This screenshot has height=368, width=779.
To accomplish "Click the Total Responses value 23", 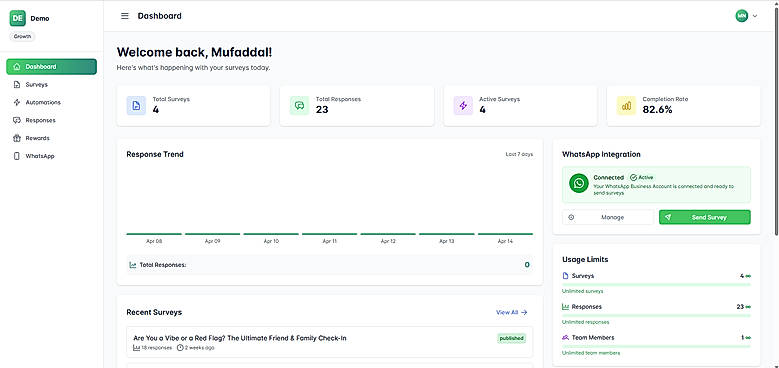I will point(322,110).
